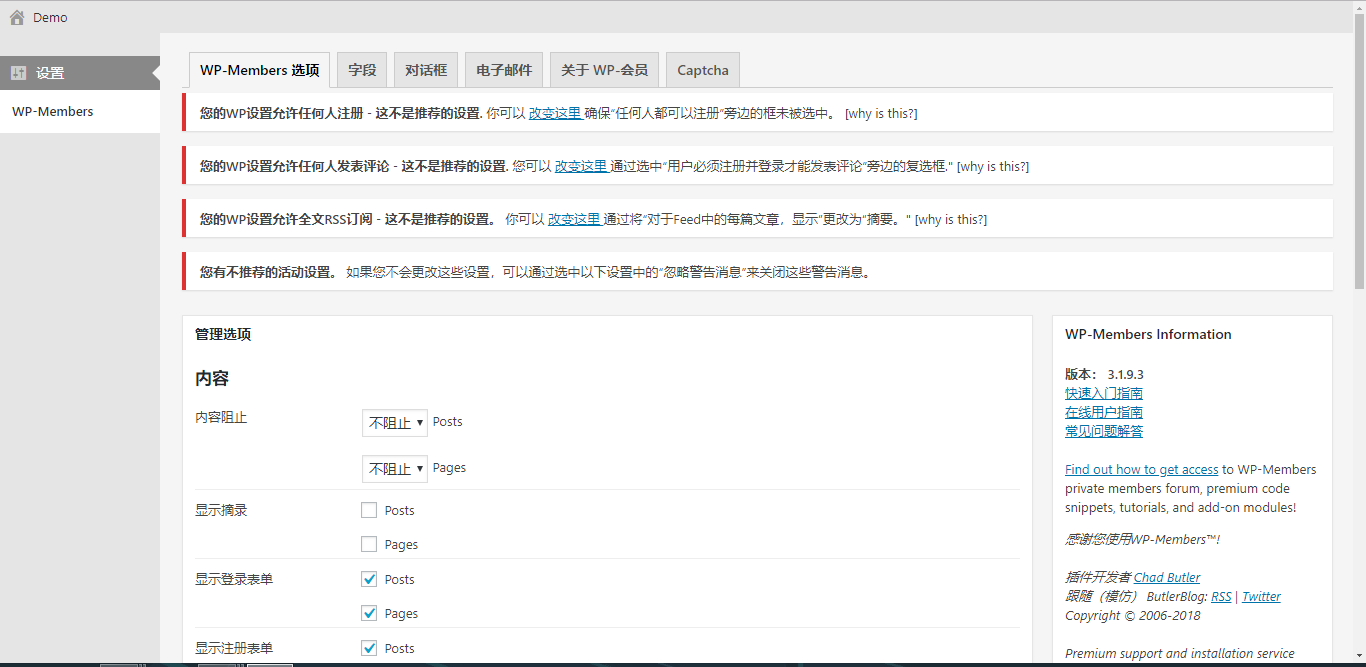This screenshot has height=667, width=1366.
Task: Click the 设置 icon in the sidebar
Action: pyautogui.click(x=20, y=72)
